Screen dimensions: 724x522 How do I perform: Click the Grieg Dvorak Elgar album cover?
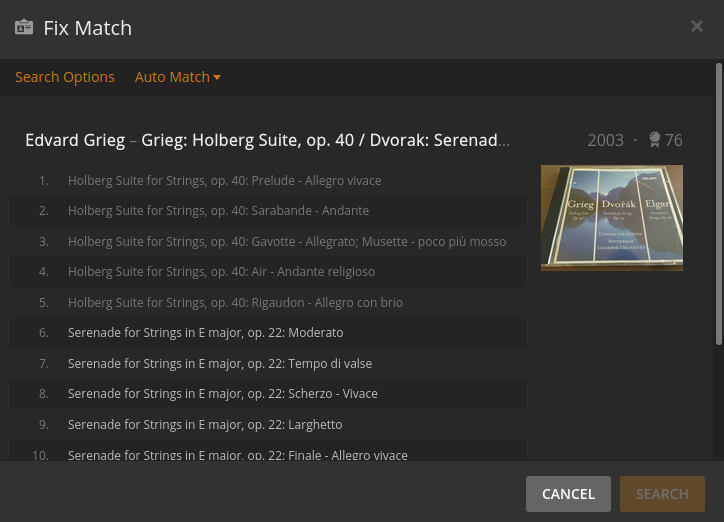coord(611,217)
